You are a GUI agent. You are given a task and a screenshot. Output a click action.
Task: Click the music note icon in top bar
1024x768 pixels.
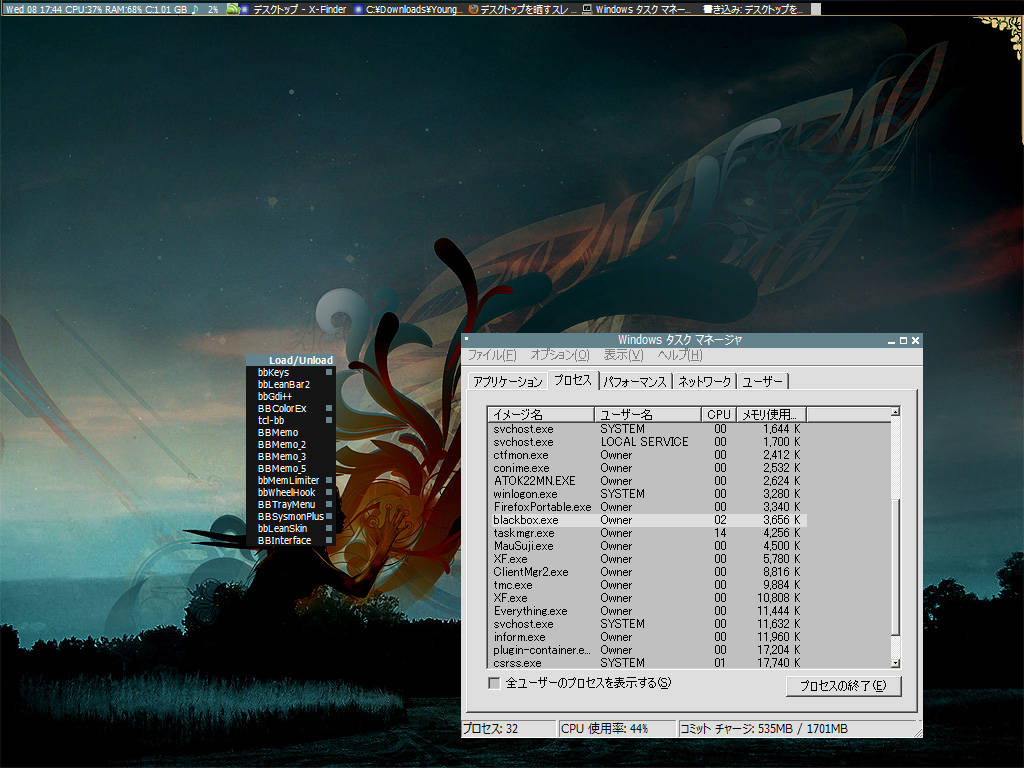coord(195,9)
